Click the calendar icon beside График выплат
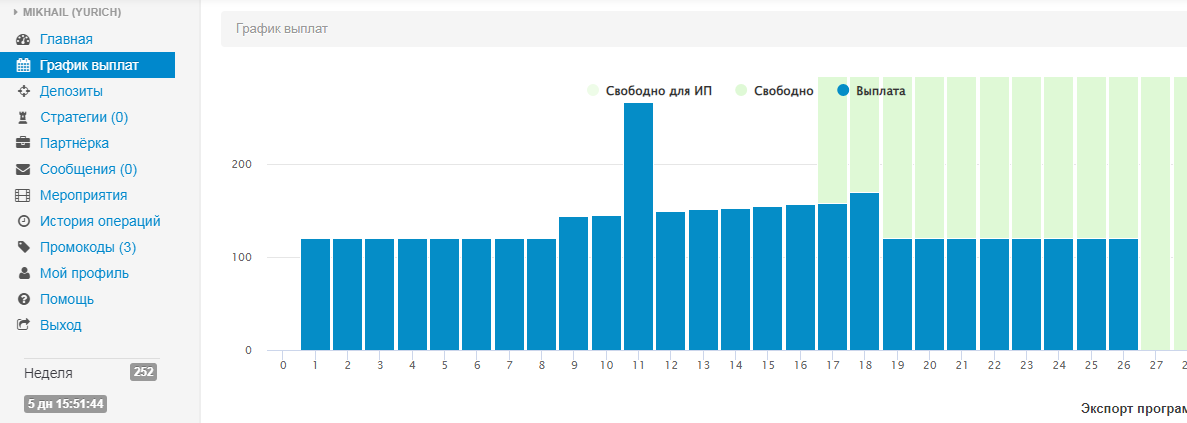This screenshot has height=423, width=1187. pyautogui.click(x=23, y=66)
